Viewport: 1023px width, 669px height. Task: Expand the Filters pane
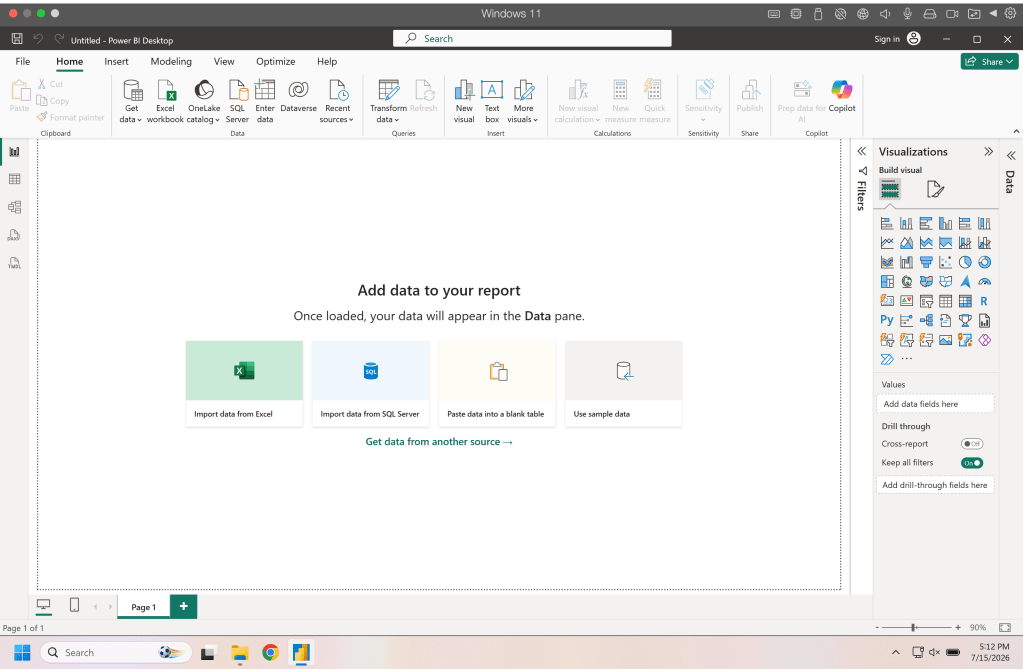[x=861, y=151]
